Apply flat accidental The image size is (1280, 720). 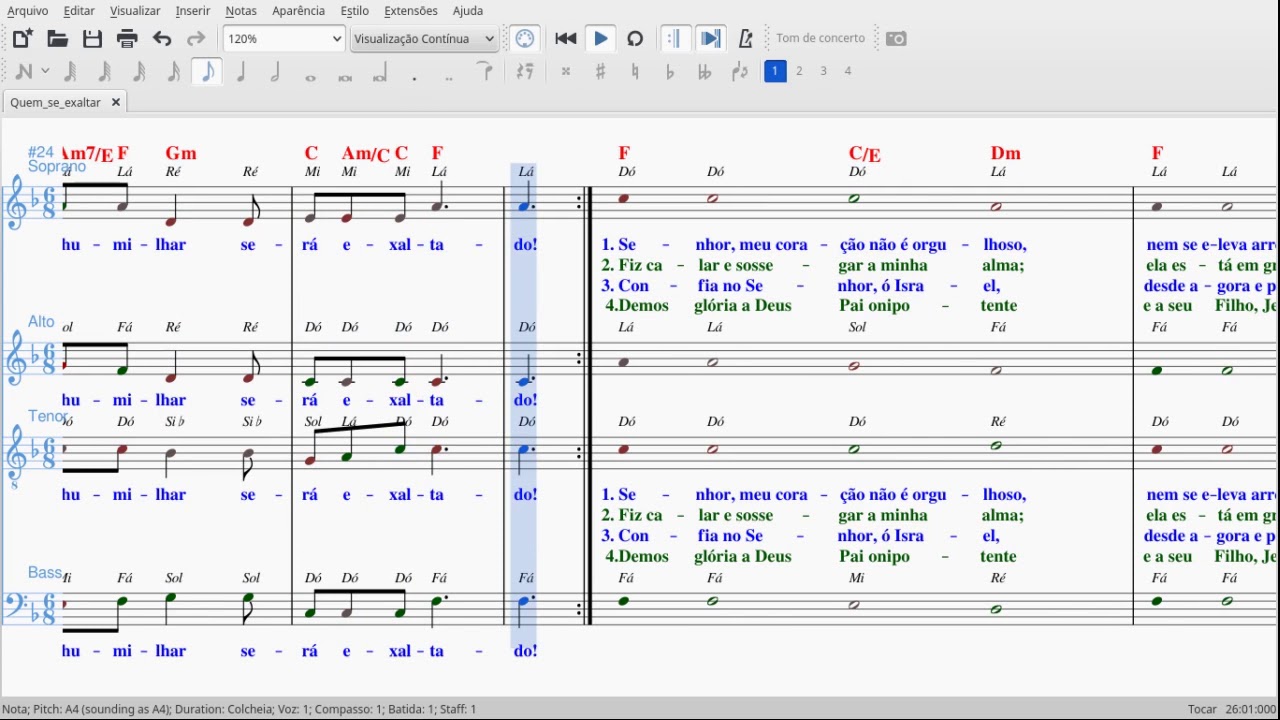pyautogui.click(x=669, y=71)
